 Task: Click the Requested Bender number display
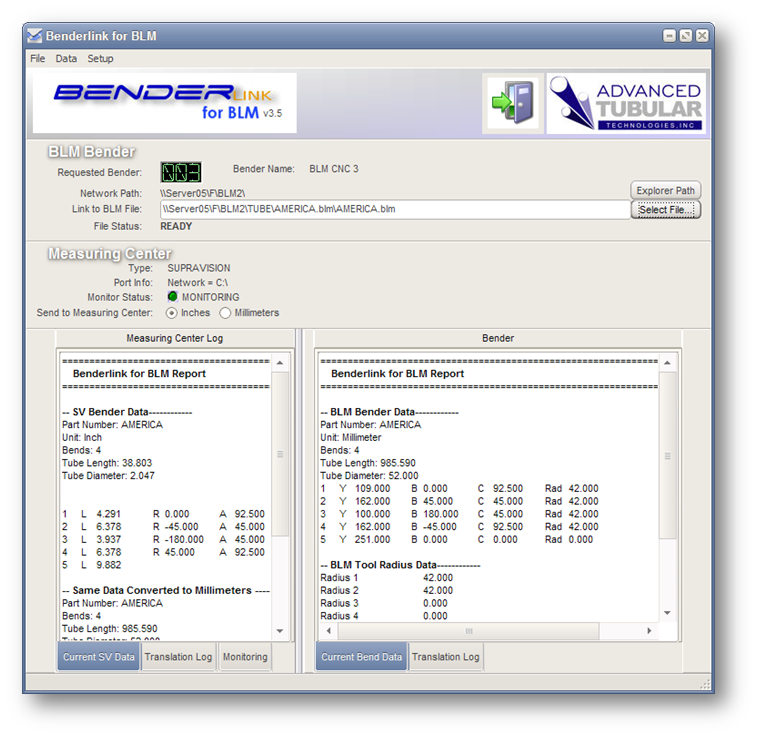(x=181, y=171)
